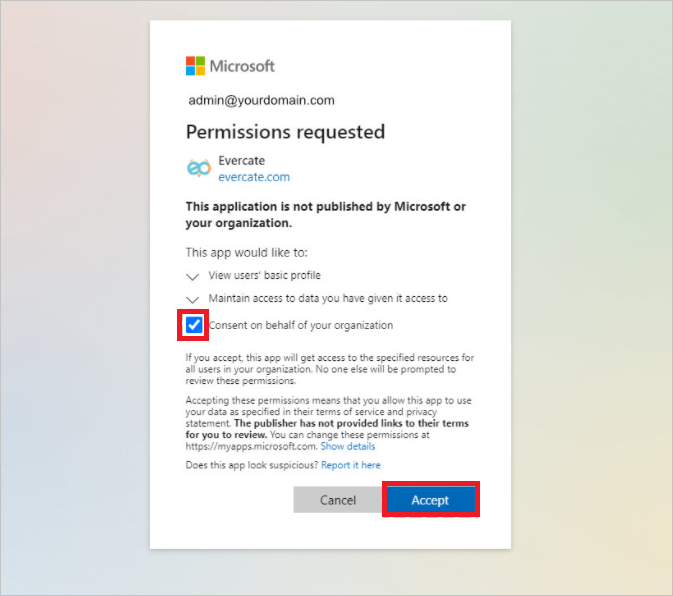Click Maintain access to data permission text
673x596 pixels.
point(328,298)
